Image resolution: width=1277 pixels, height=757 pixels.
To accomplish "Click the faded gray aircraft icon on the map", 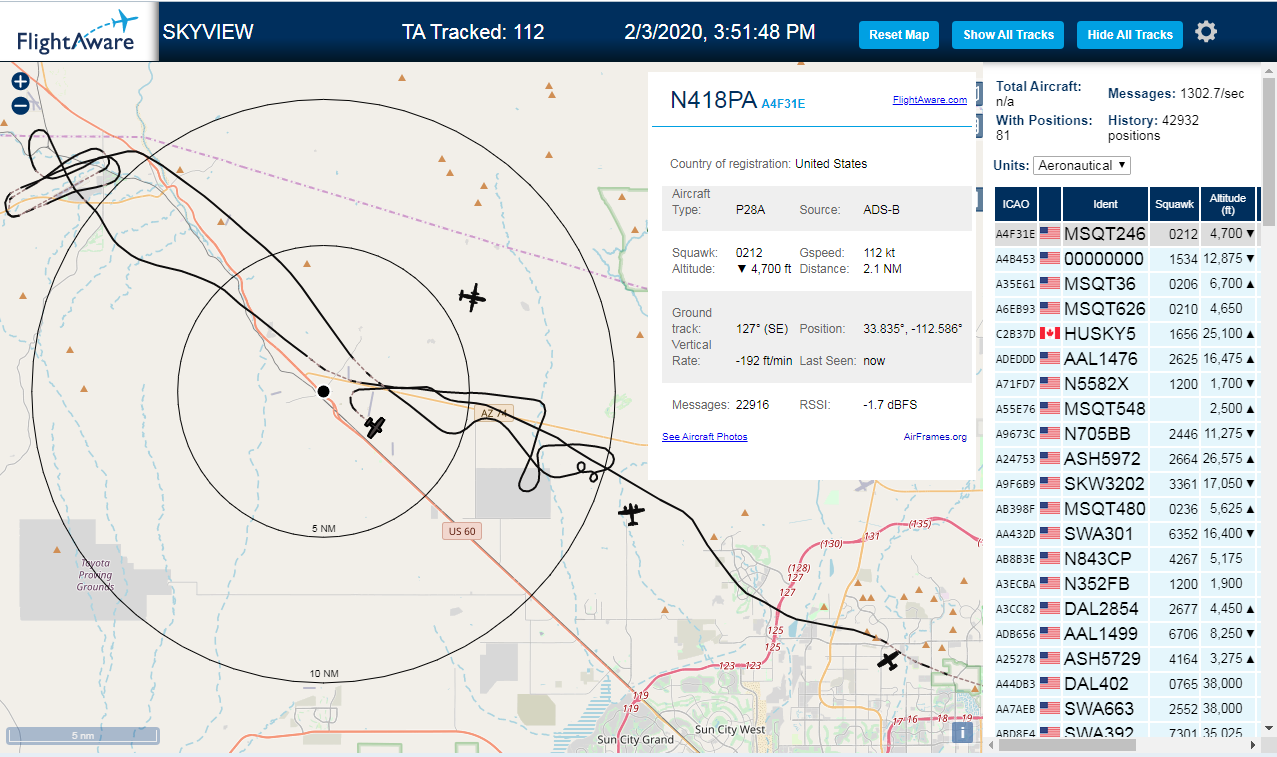I will (865, 486).
